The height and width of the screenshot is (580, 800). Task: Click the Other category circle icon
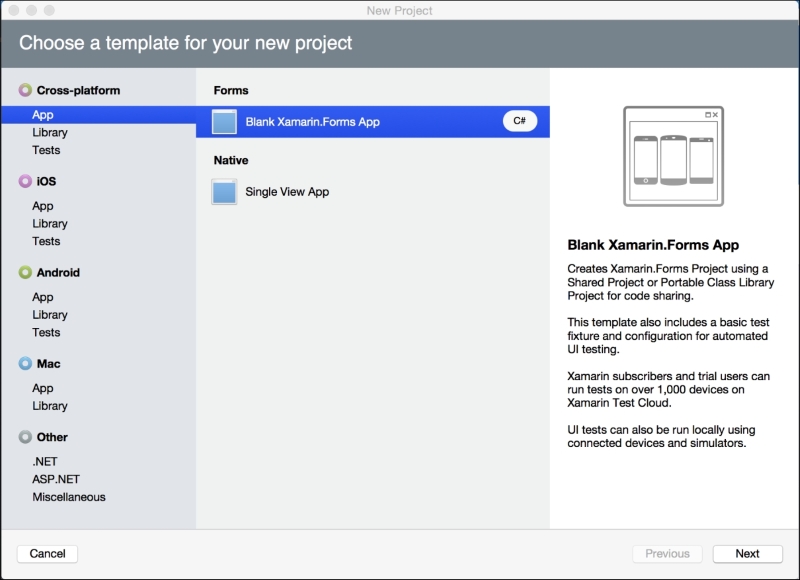pos(25,437)
